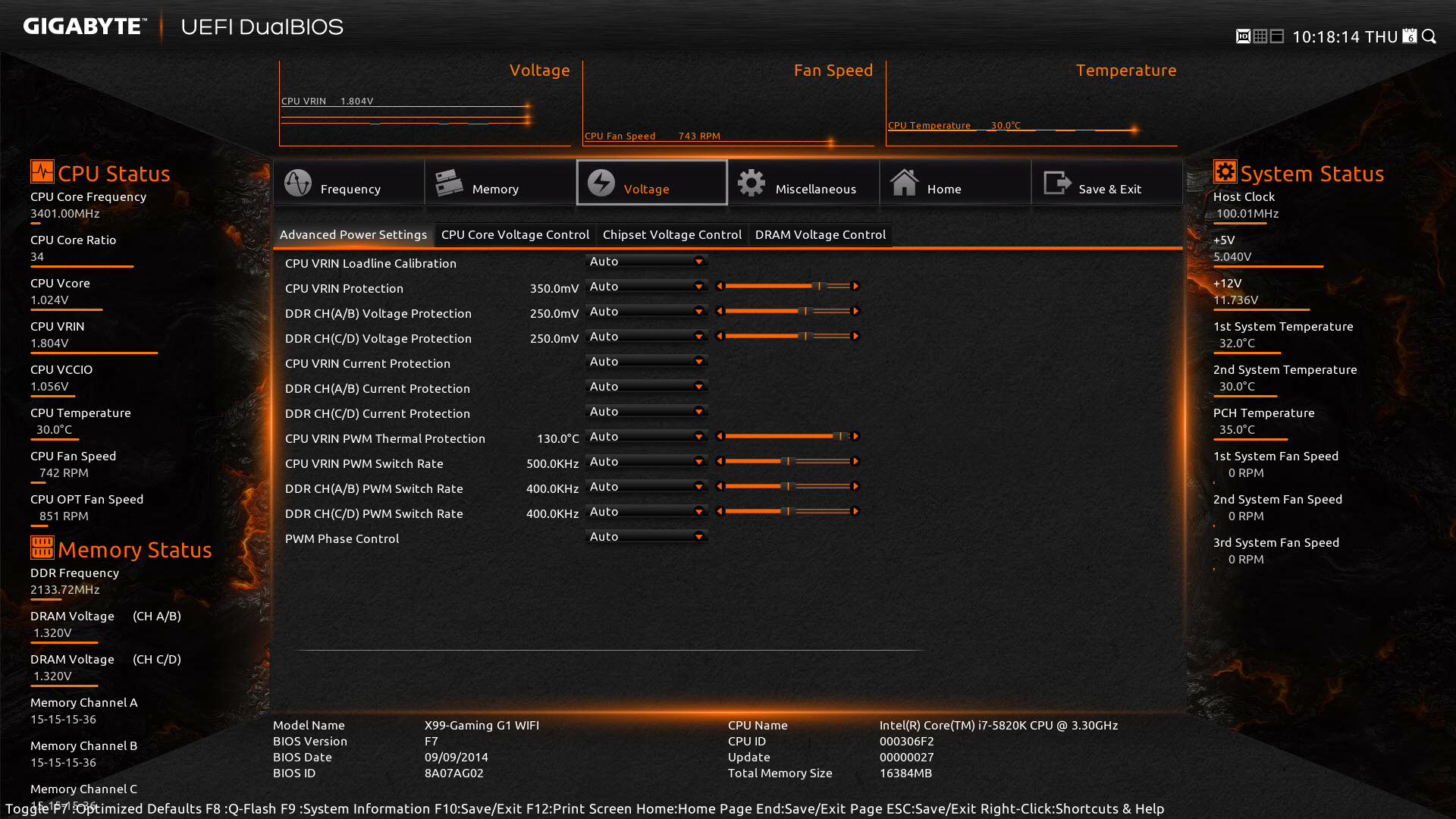
Task: Open DDR CH(C/D) PWM Switch Rate dropdown
Action: pos(647,511)
